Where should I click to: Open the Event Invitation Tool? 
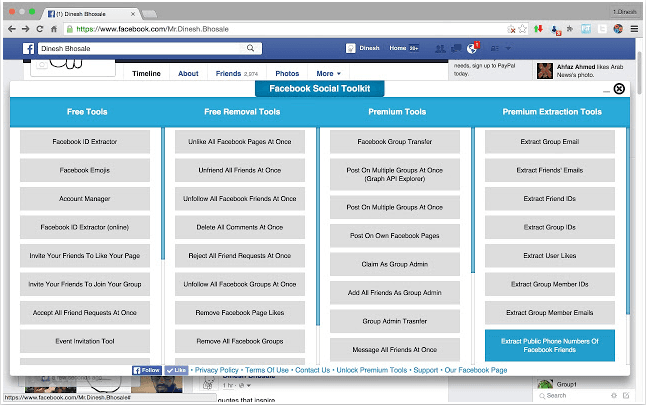pyautogui.click(x=85, y=341)
